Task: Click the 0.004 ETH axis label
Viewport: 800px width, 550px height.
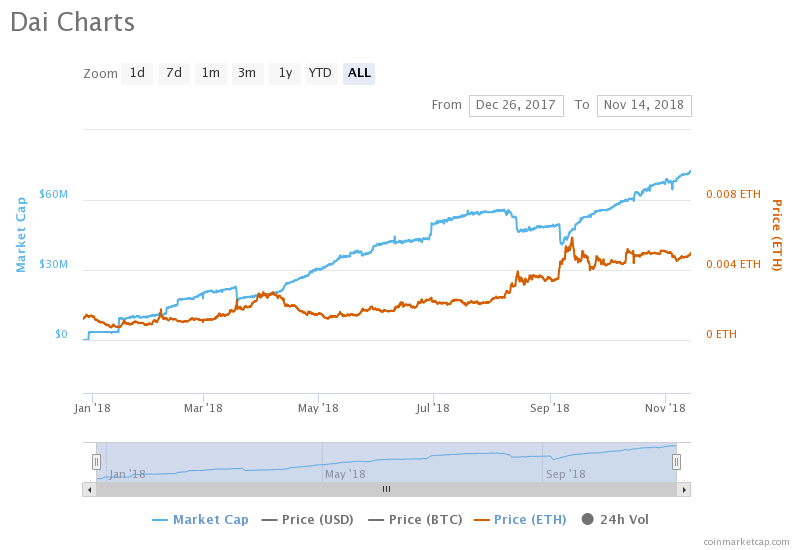Action: (733, 264)
